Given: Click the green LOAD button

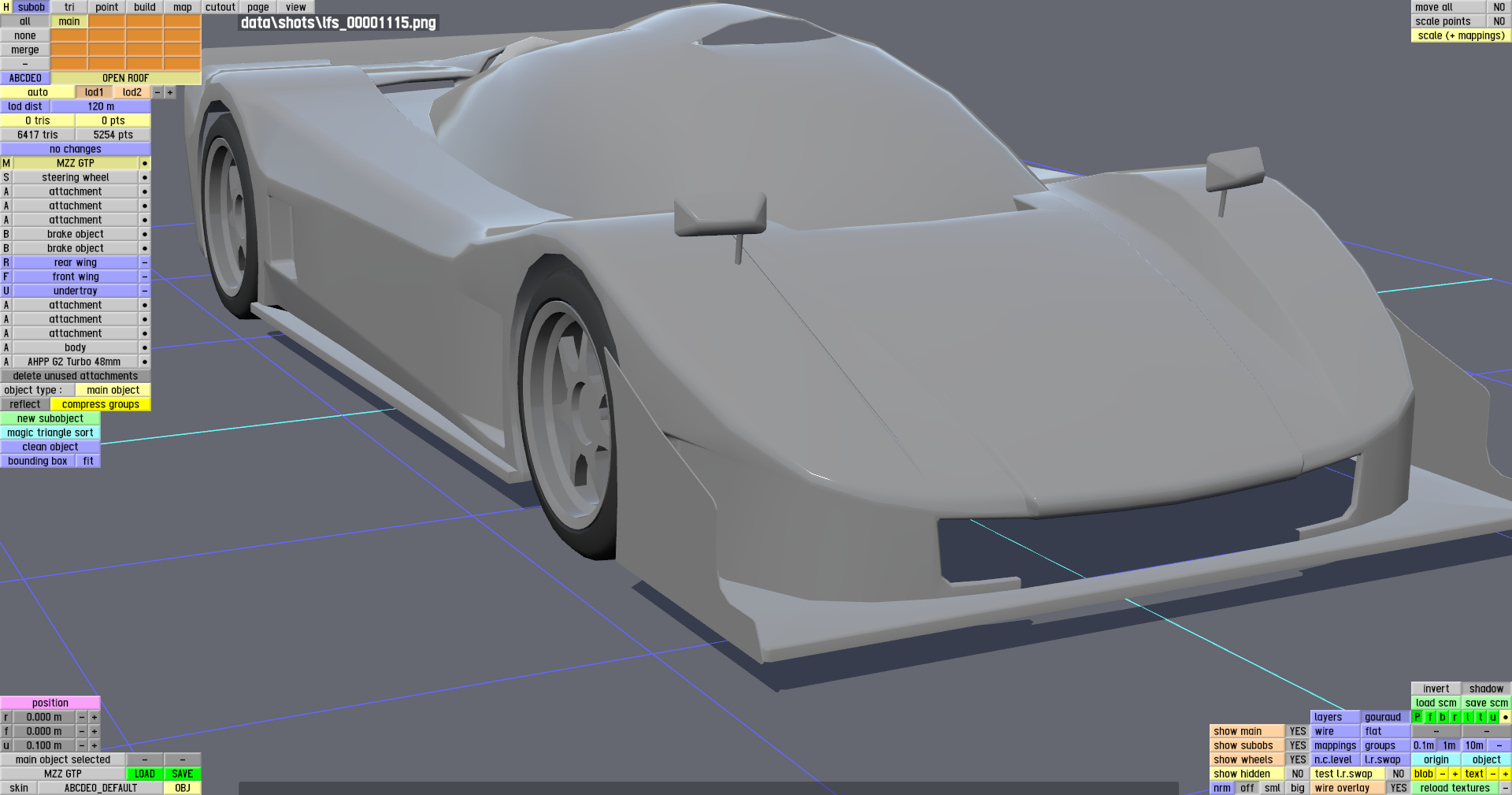Looking at the screenshot, I should (x=145, y=774).
